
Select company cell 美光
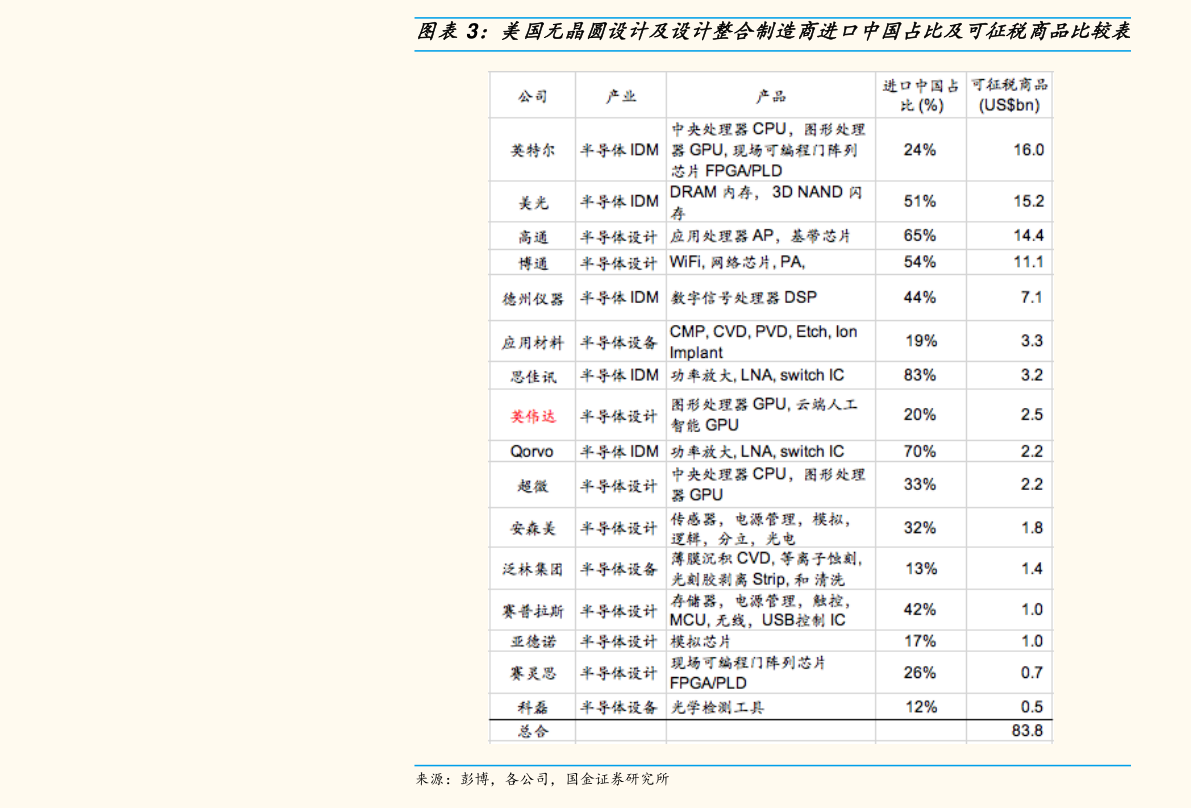click(x=532, y=202)
